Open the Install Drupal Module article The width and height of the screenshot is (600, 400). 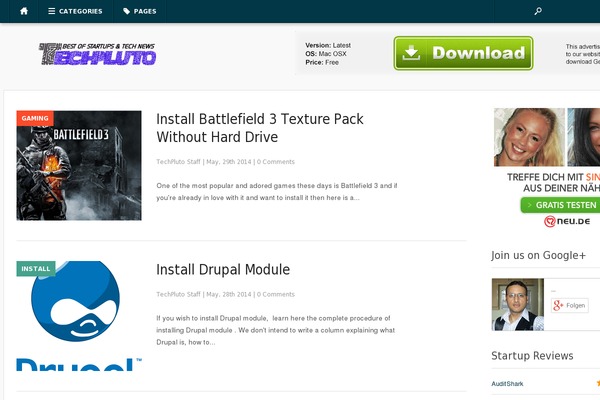pos(223,269)
